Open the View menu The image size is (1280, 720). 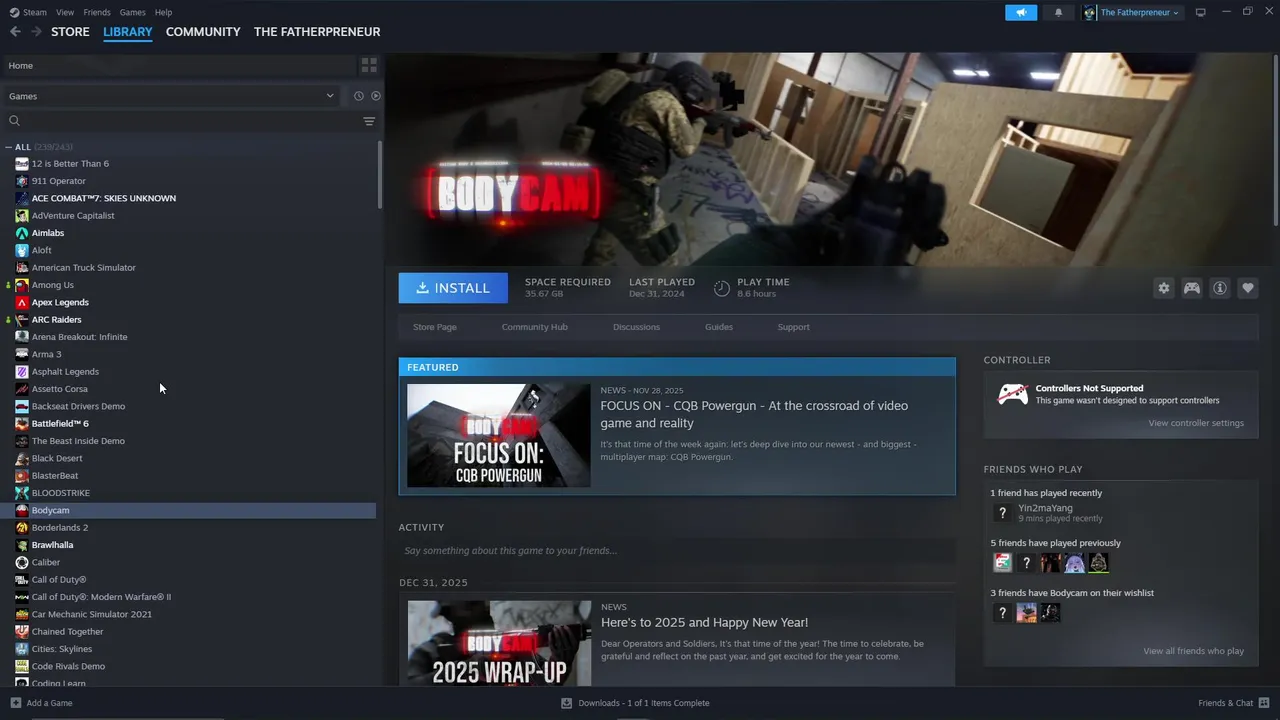(x=65, y=12)
